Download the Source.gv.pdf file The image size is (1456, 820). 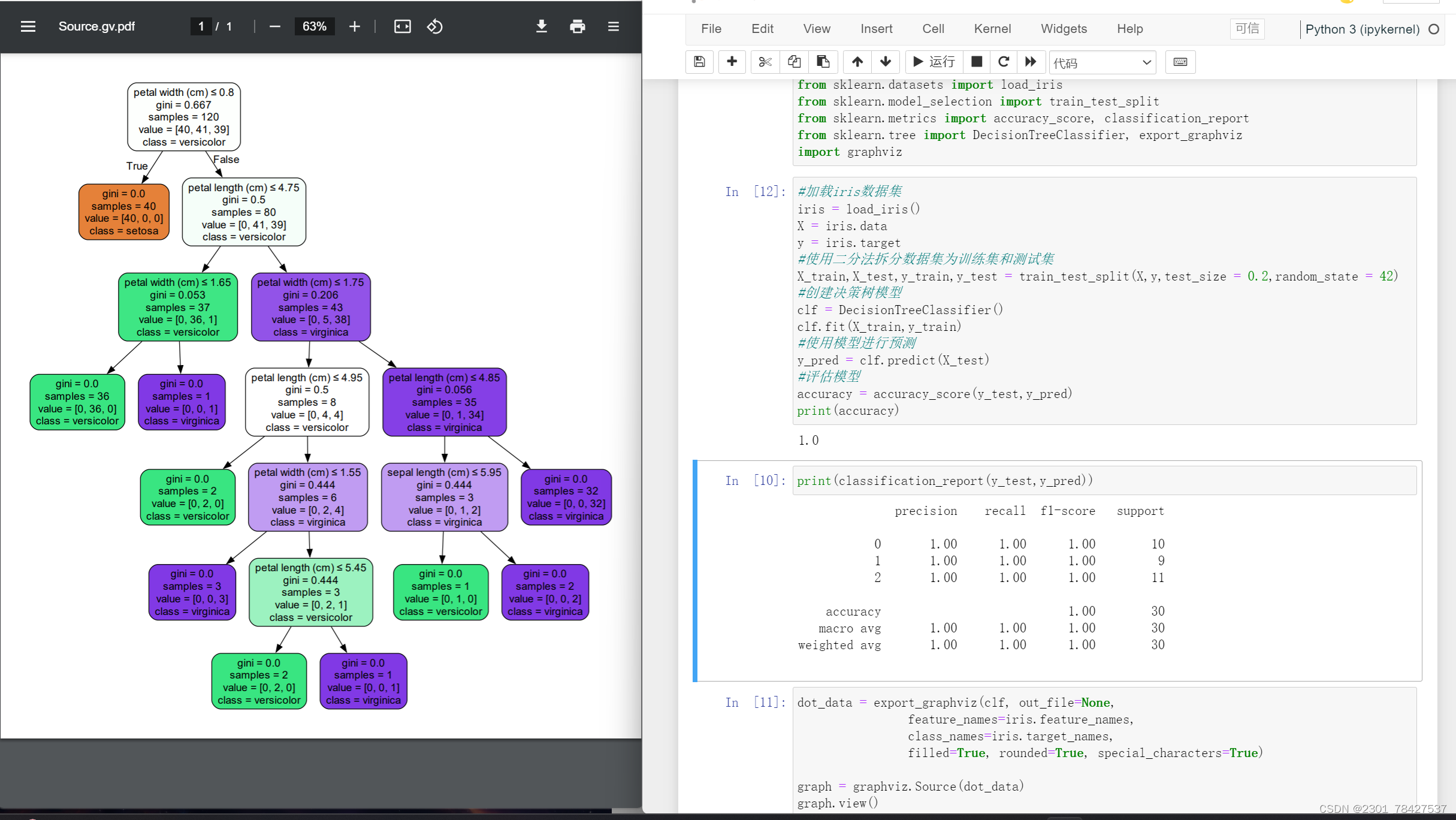coord(541,26)
